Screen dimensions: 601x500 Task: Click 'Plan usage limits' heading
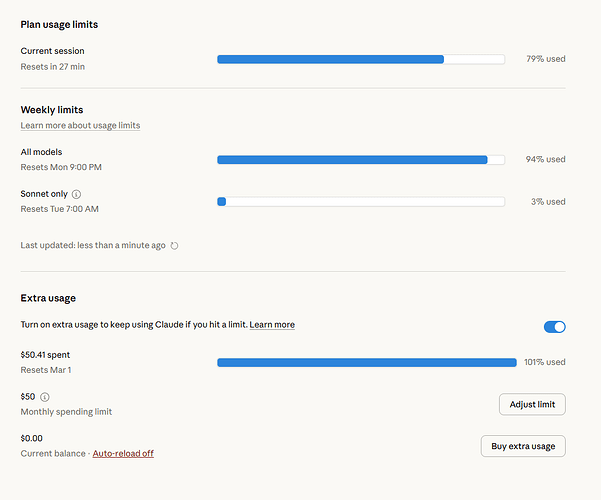(59, 25)
